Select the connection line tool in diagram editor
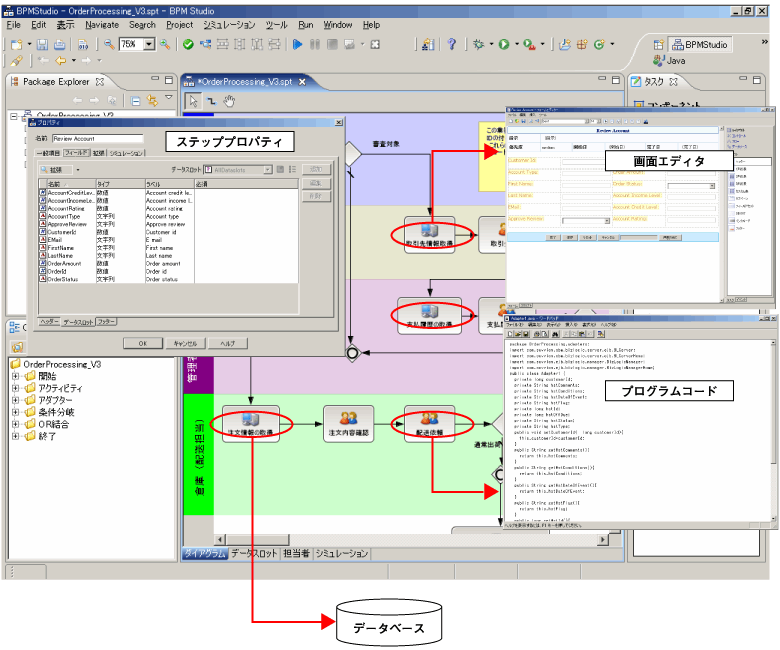This screenshot has width=780, height=650. [x=212, y=101]
